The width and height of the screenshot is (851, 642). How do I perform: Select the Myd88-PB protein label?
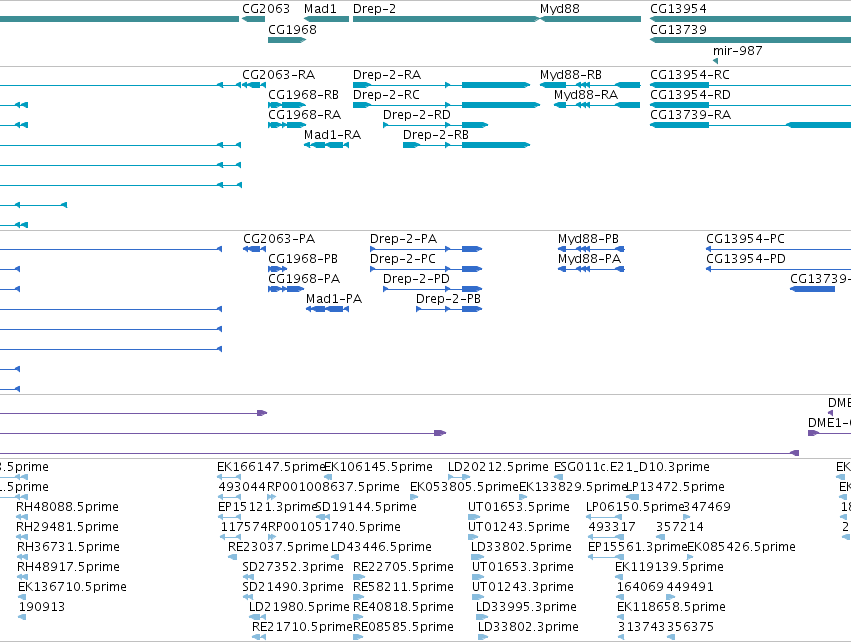[x=588, y=239]
